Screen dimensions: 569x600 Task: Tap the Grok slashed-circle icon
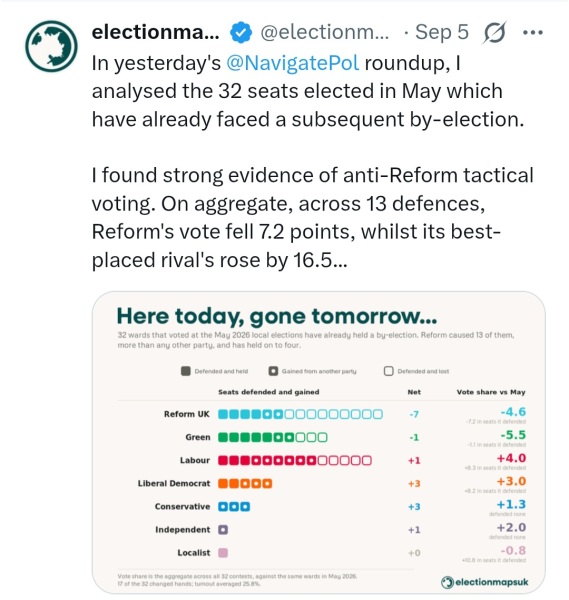(494, 33)
